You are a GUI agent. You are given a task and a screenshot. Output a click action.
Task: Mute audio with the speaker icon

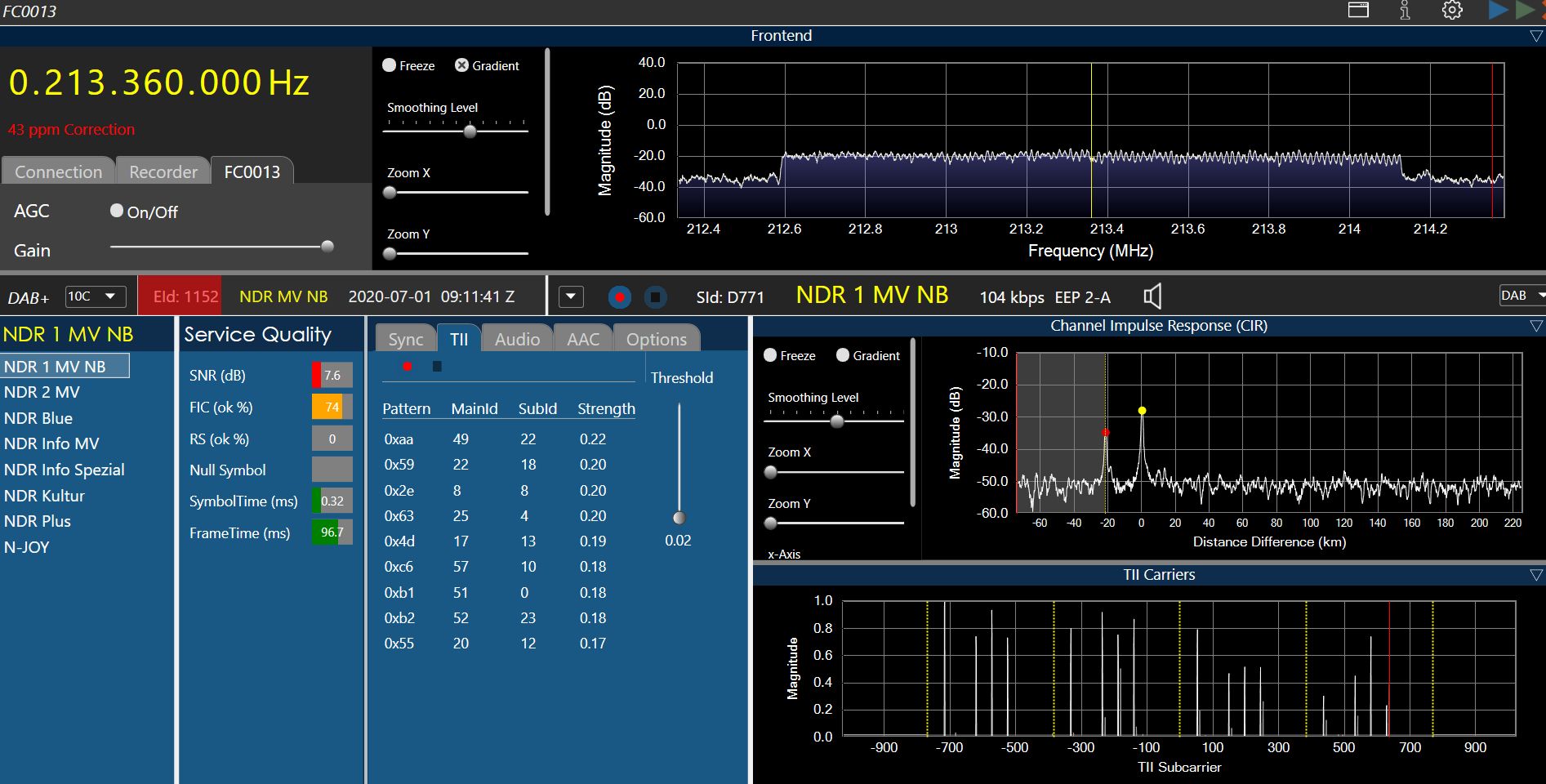coord(1152,296)
